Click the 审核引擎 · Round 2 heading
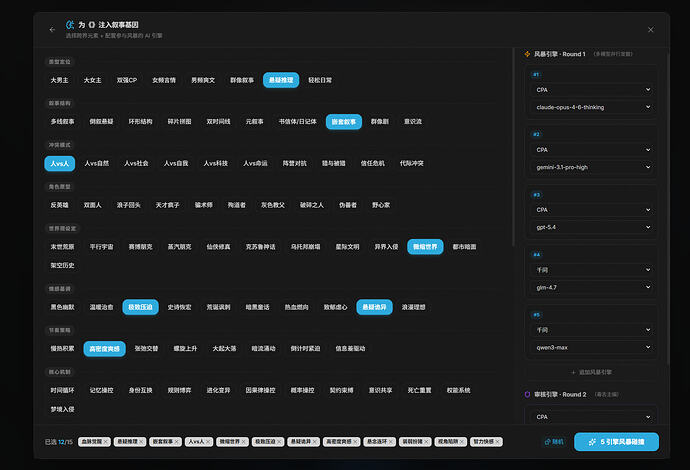 [x=560, y=394]
